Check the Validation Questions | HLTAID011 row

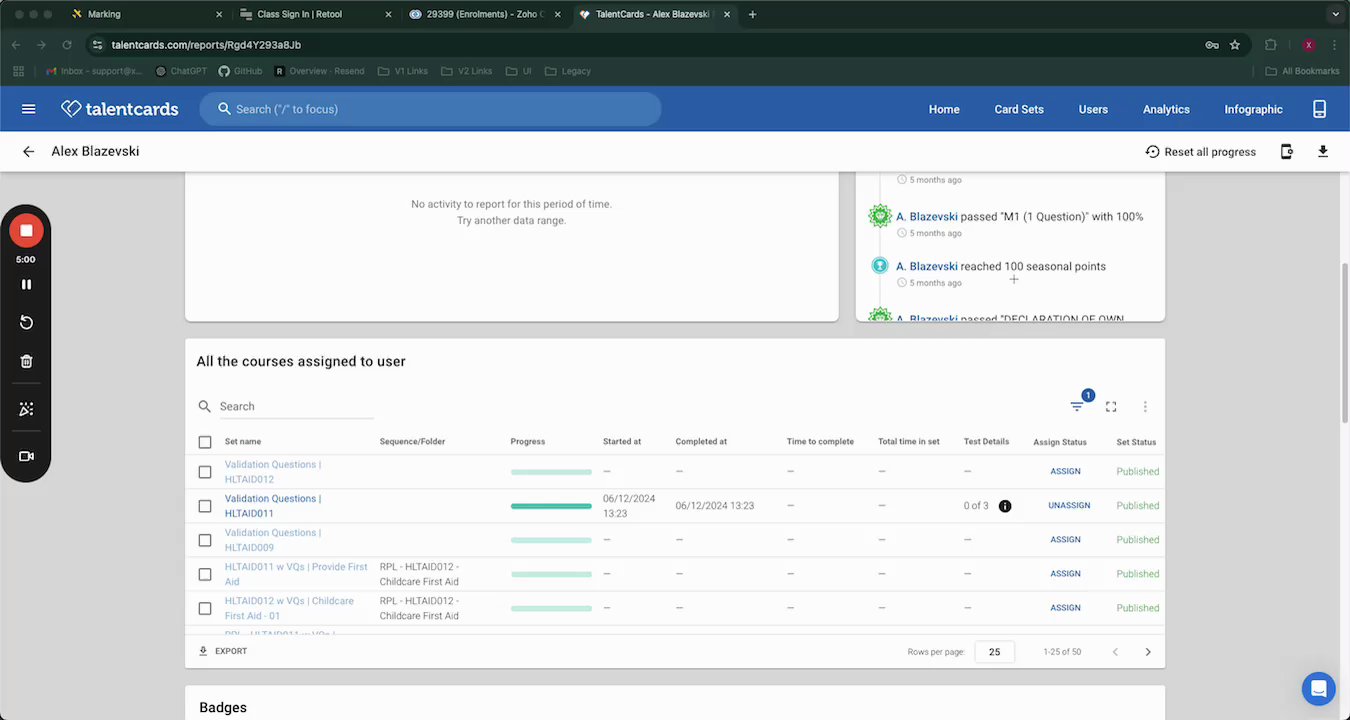[205, 506]
